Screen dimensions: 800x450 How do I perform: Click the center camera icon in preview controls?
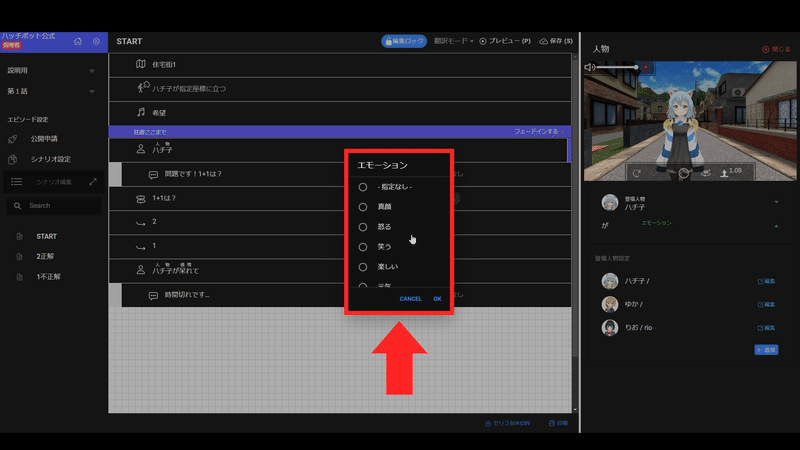[x=684, y=173]
